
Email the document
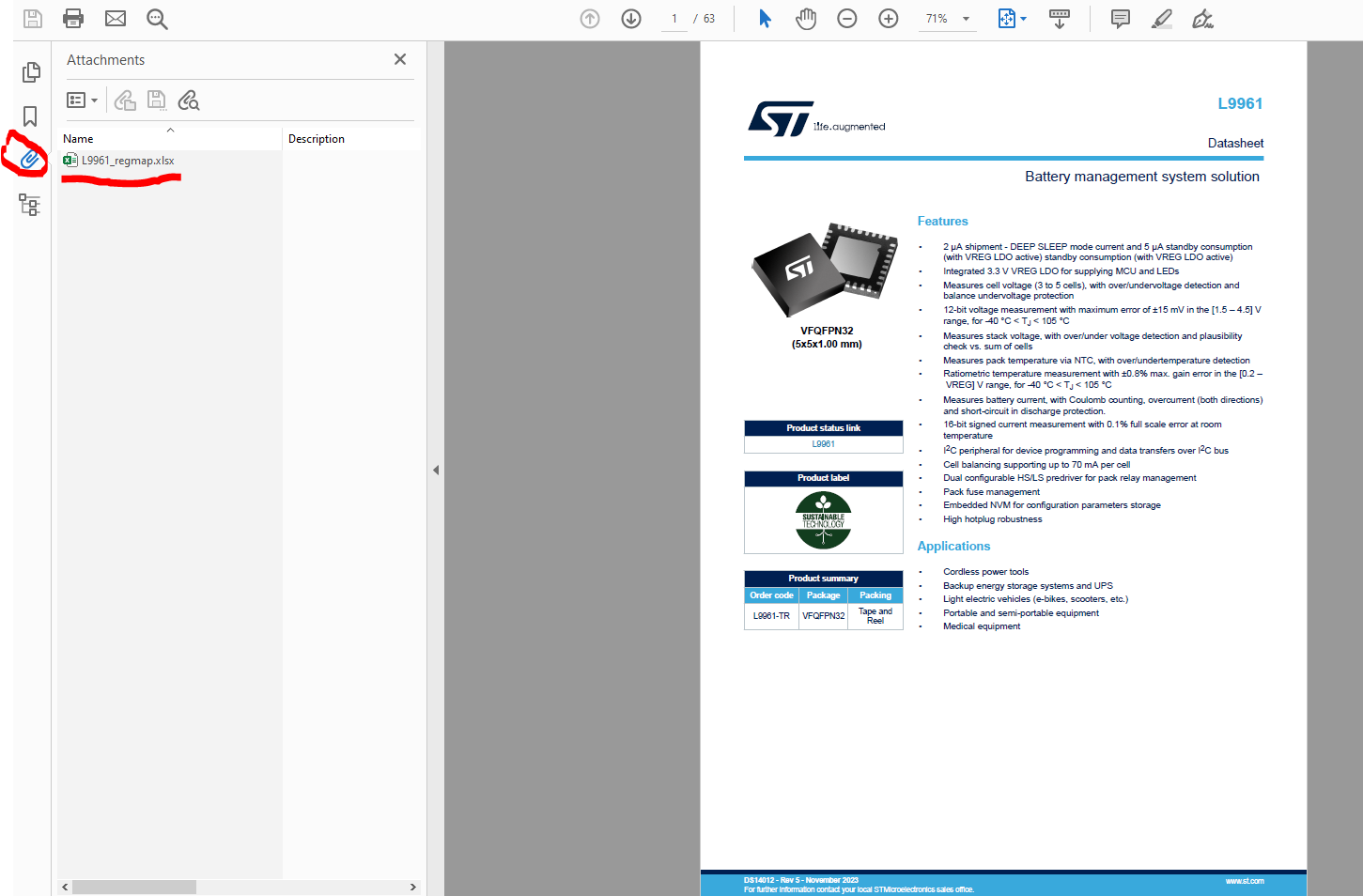(115, 18)
